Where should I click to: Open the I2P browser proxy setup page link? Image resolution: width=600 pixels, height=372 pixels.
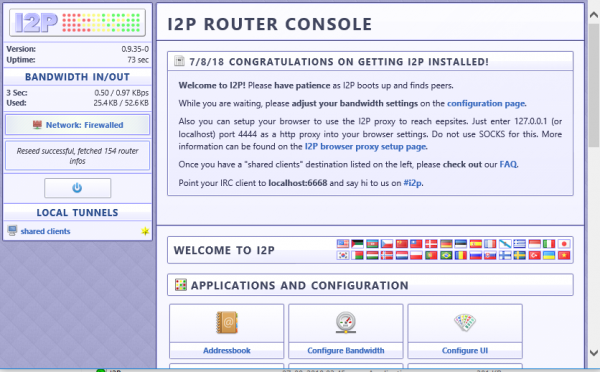pos(365,147)
